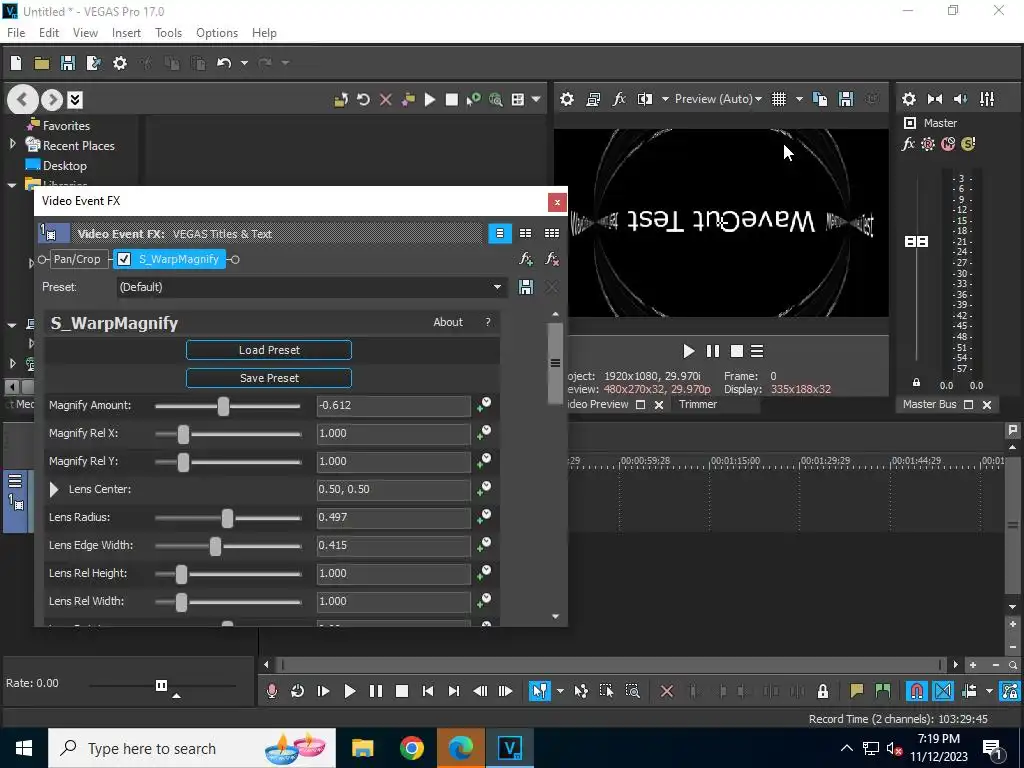Image resolution: width=1024 pixels, height=768 pixels.
Task: Save the current FX preset
Action: point(526,287)
